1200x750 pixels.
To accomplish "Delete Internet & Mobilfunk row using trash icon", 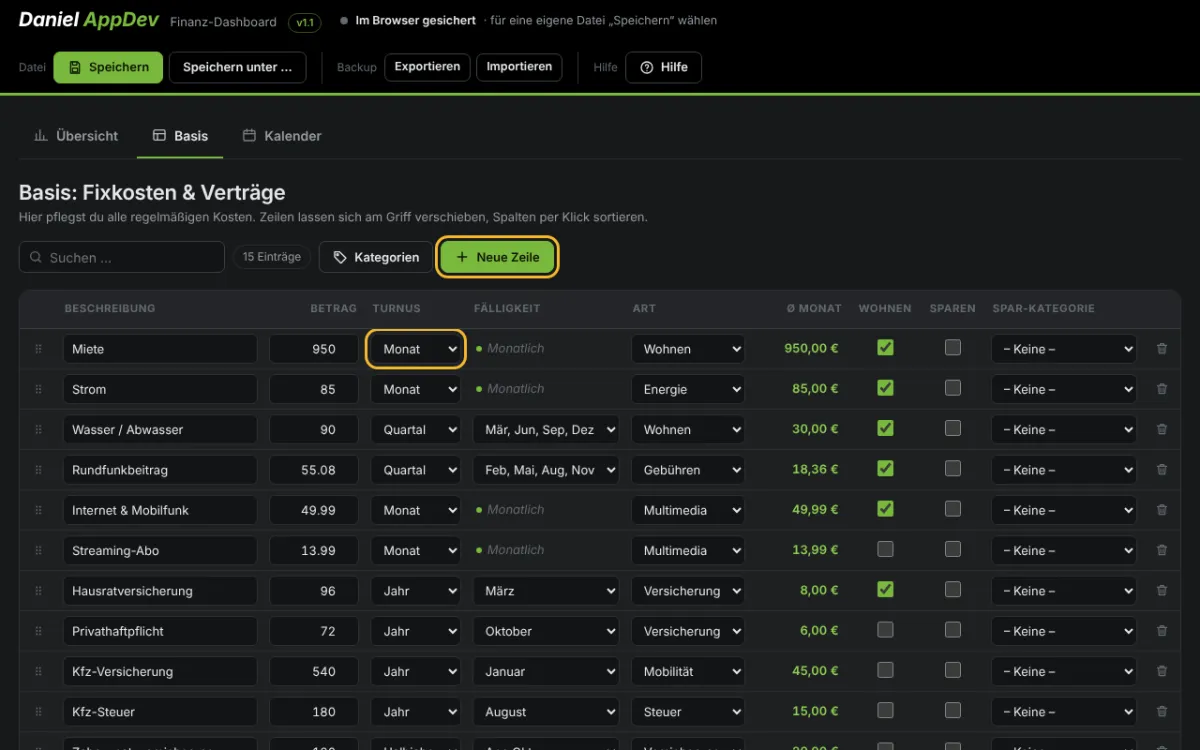I will (1161, 510).
